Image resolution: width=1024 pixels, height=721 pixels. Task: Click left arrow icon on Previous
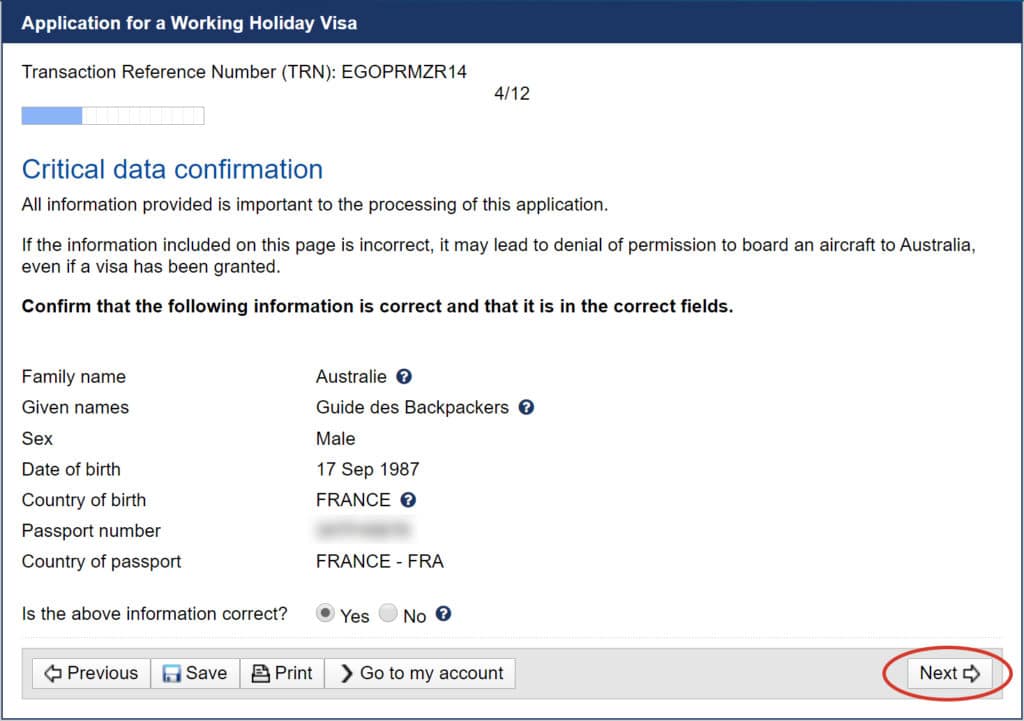point(53,673)
